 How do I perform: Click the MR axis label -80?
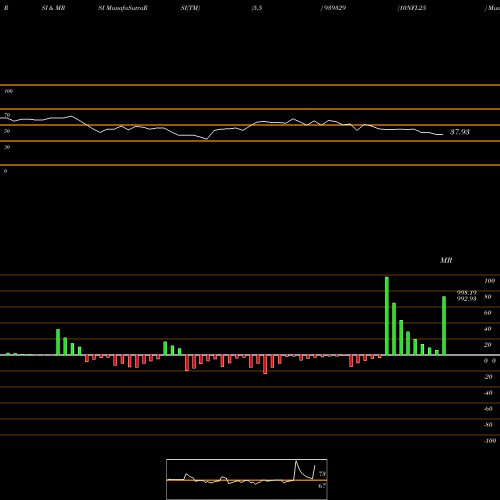tap(488, 425)
